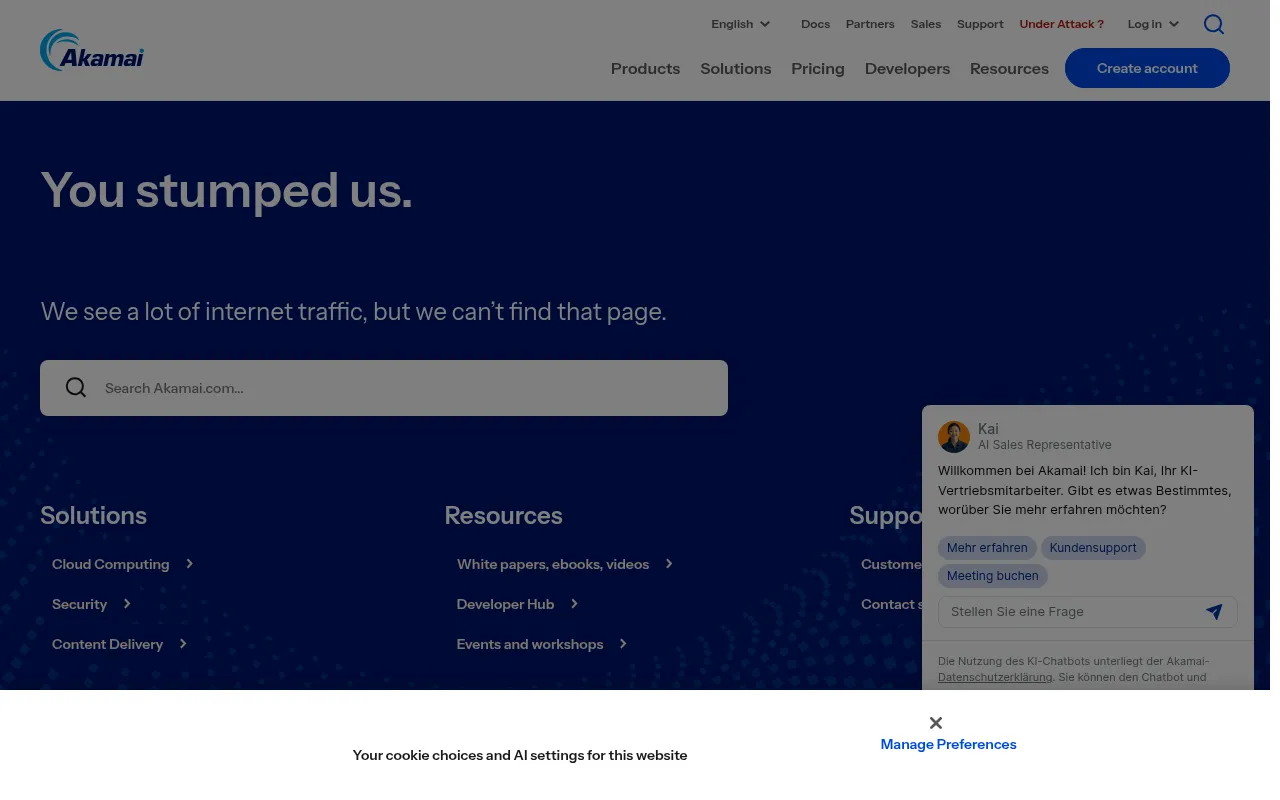The image size is (1280, 800).
Task: Open the English language dropdown
Action: click(741, 24)
